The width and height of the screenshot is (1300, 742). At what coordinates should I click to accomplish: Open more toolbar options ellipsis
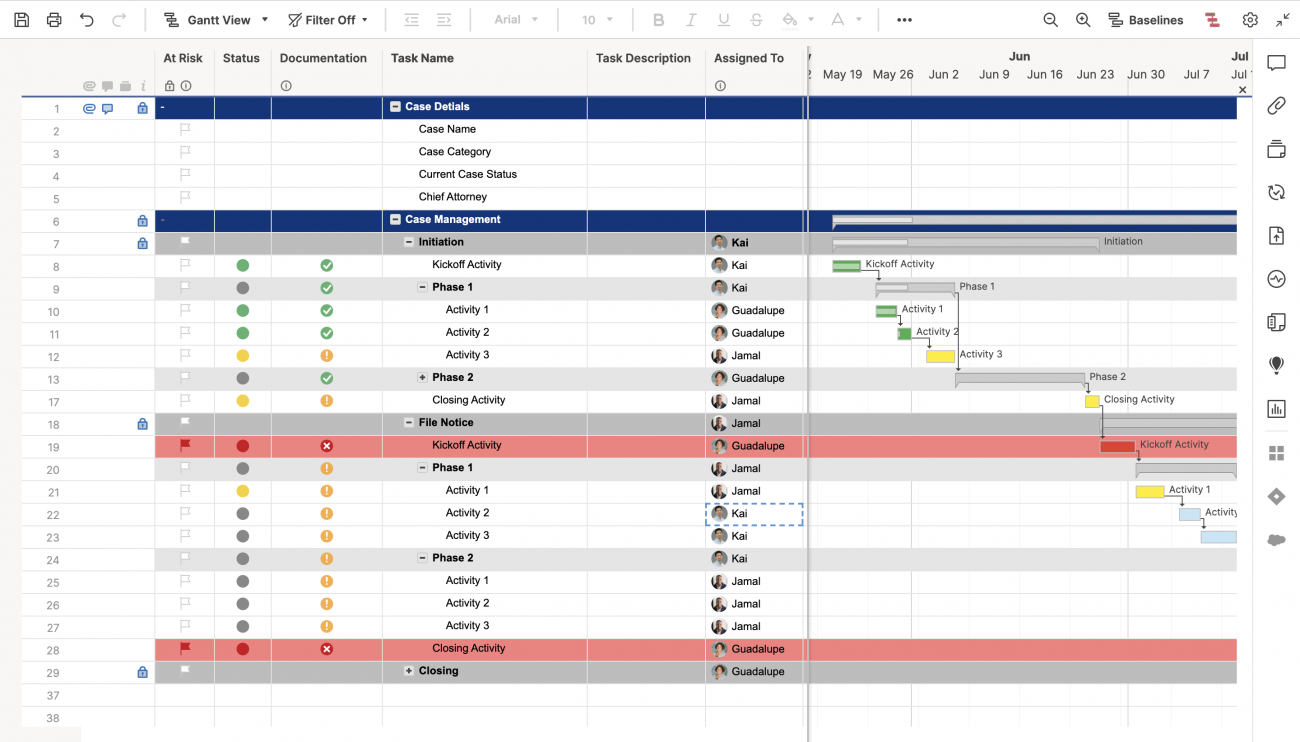pyautogui.click(x=904, y=20)
